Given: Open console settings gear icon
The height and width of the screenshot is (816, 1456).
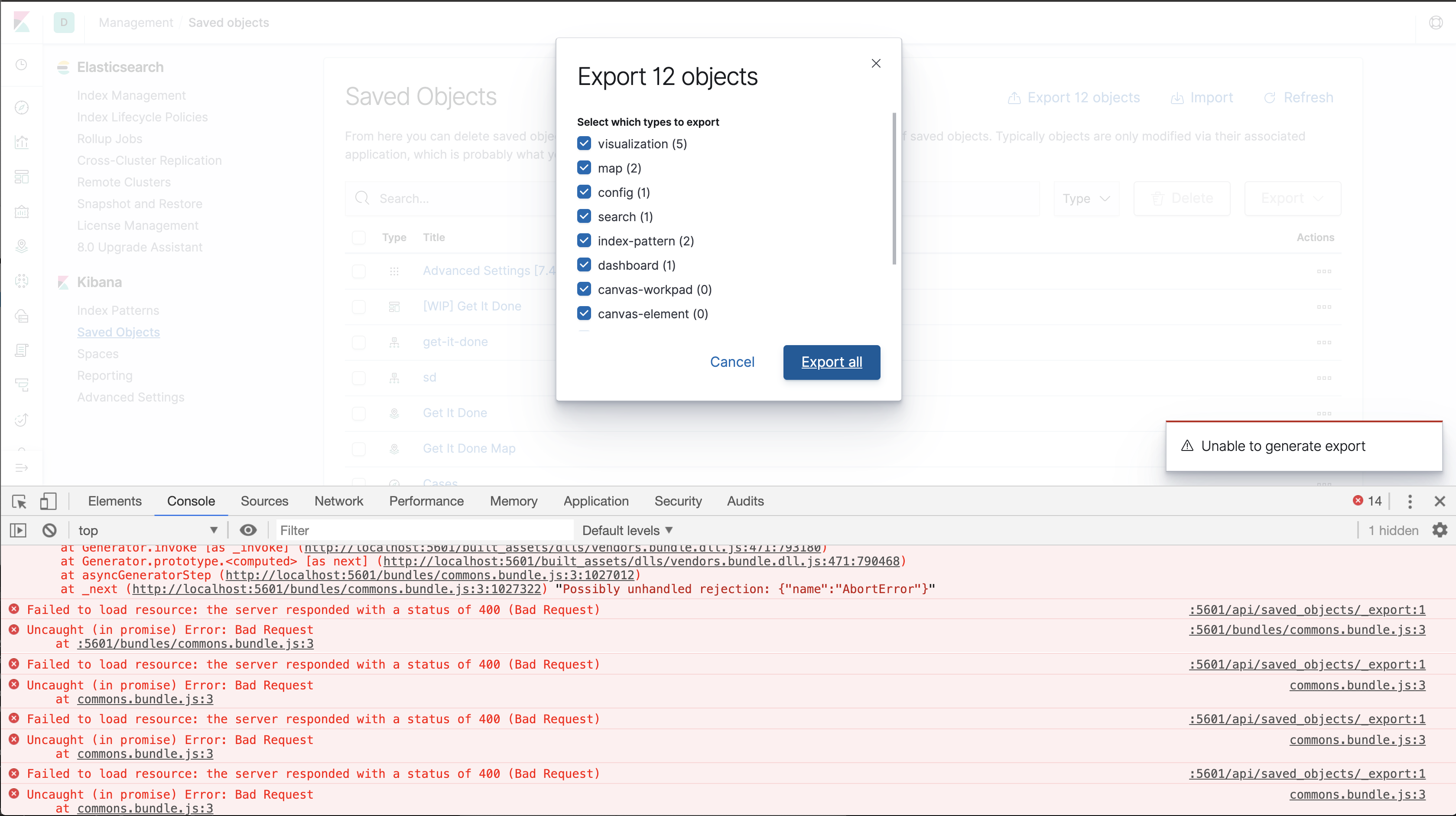Looking at the screenshot, I should coord(1440,530).
